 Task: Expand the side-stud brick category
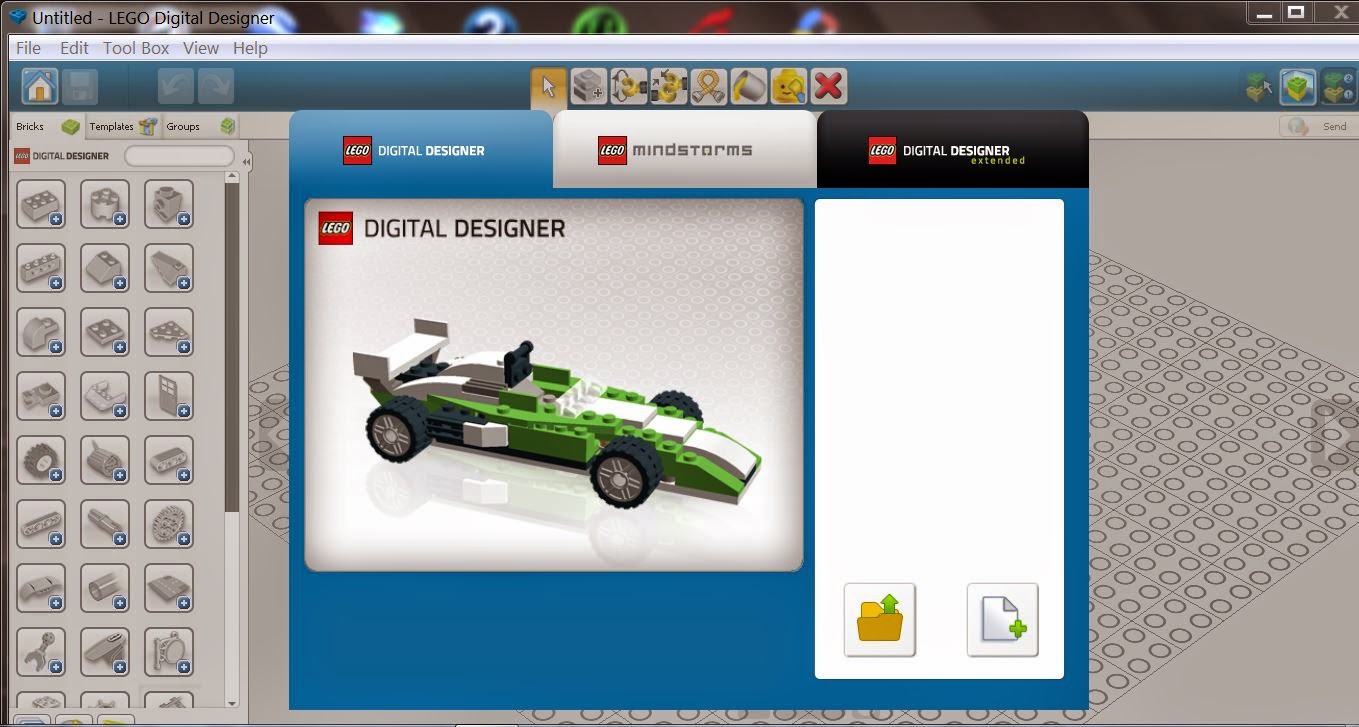point(169,204)
